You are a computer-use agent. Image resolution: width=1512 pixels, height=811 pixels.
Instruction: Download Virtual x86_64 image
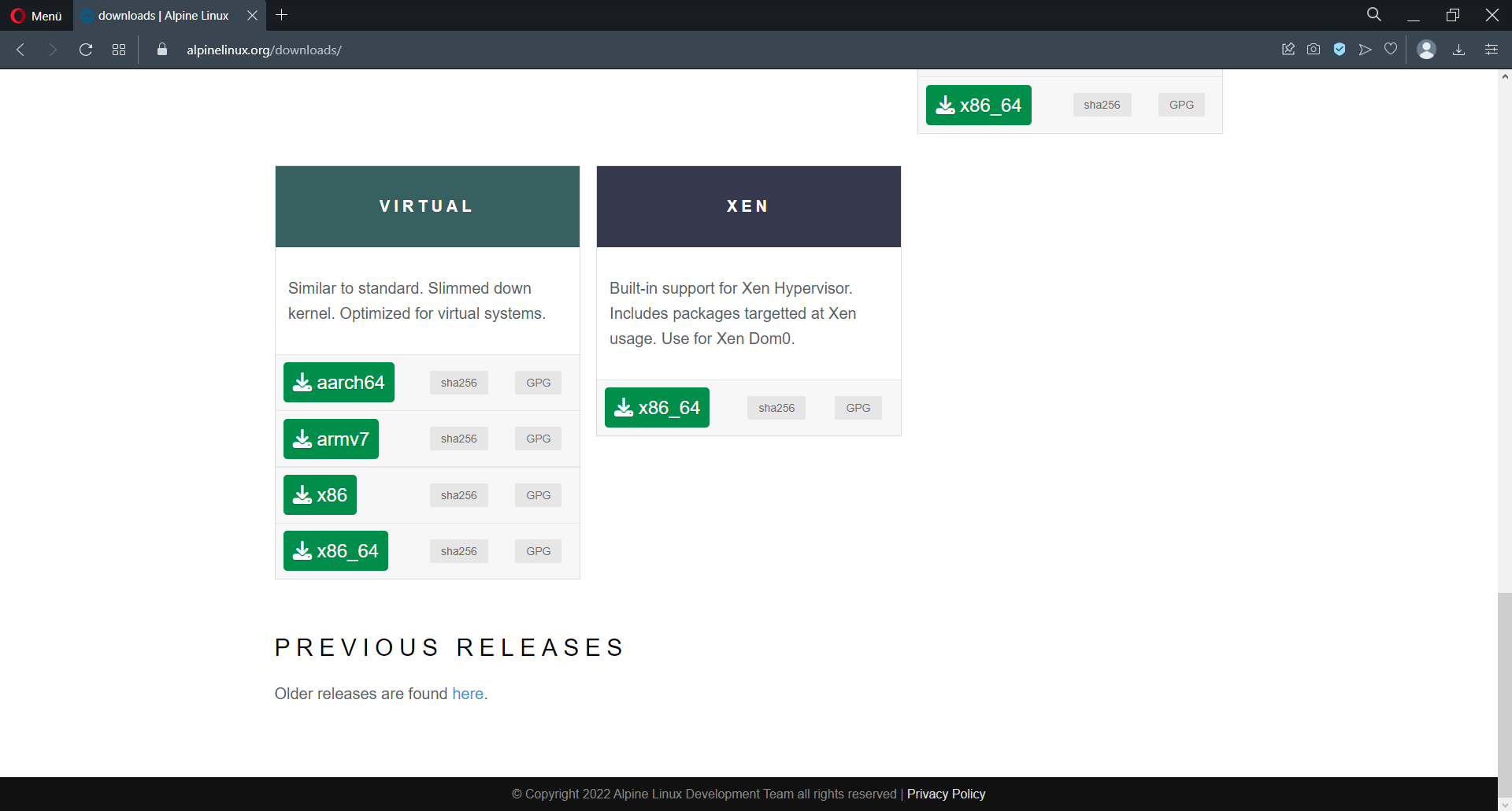(x=335, y=551)
